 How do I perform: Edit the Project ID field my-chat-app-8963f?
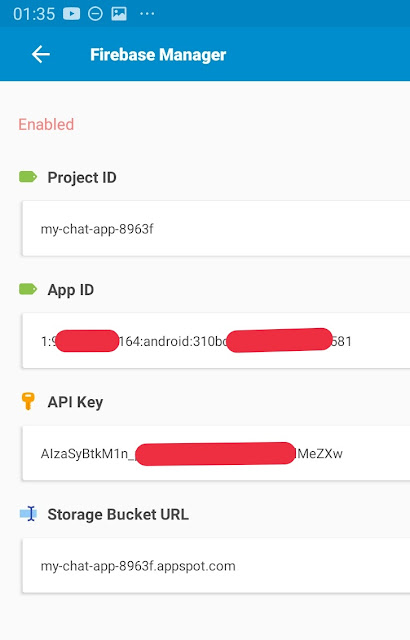pos(216,229)
